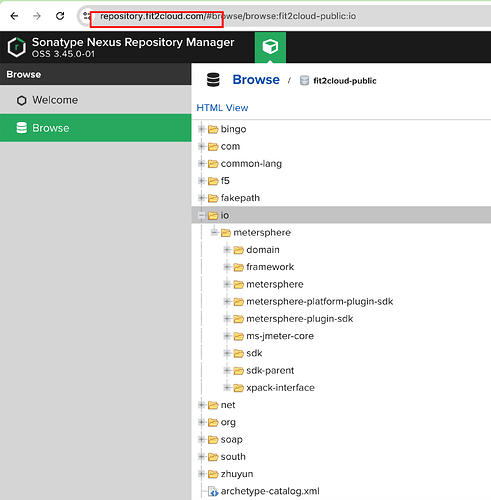
Task: Click the large database icon beside the Browse heading
Action: 213,80
